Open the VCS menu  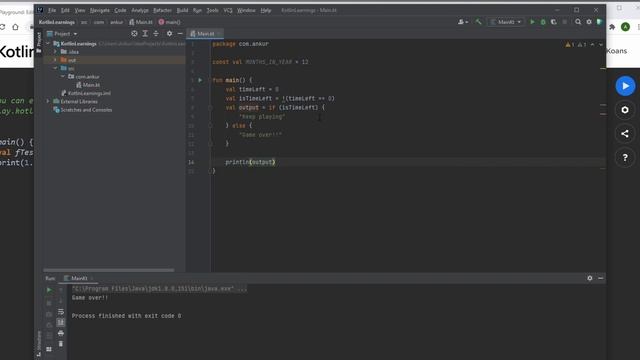(228, 10)
